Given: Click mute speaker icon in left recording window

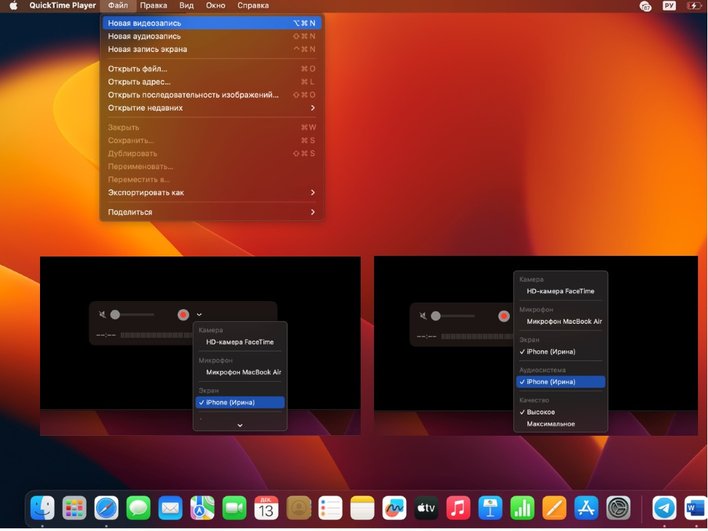Looking at the screenshot, I should [102, 314].
